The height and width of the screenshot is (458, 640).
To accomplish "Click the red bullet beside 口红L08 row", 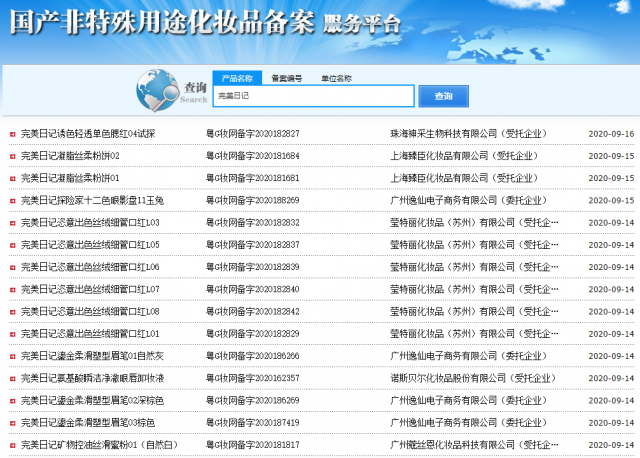I will (12, 312).
